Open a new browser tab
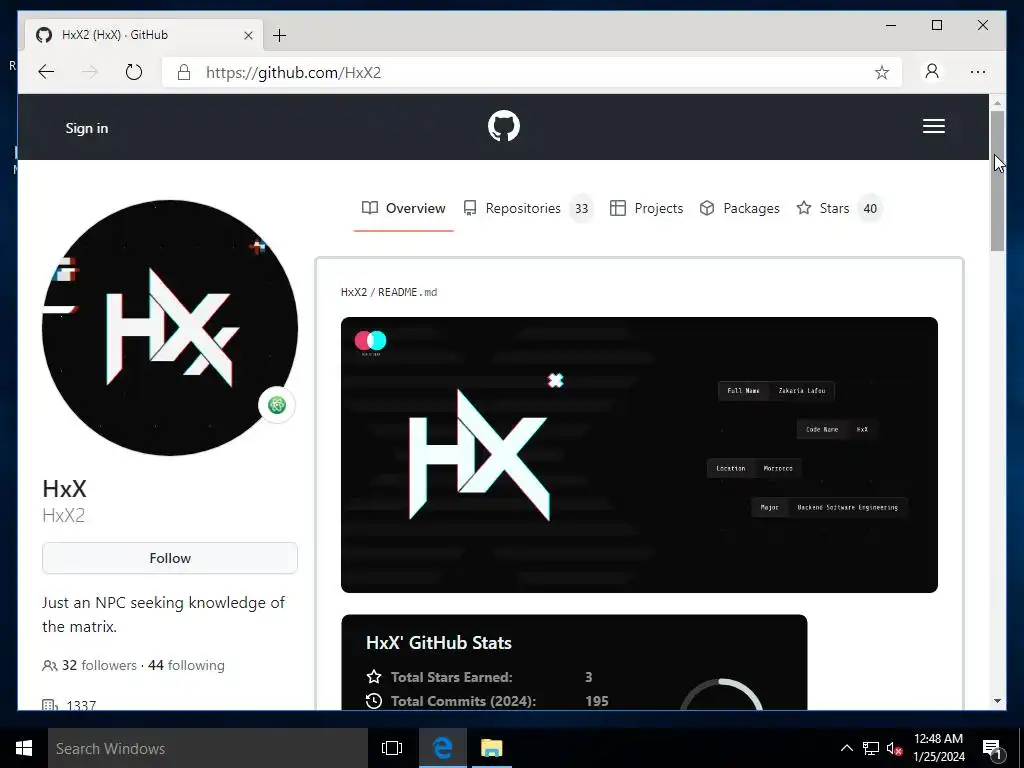The image size is (1024, 768). click(280, 35)
